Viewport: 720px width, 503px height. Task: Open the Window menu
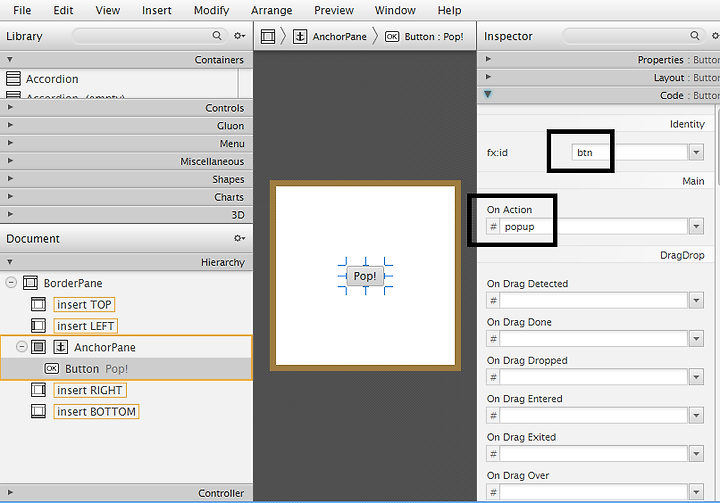click(395, 10)
